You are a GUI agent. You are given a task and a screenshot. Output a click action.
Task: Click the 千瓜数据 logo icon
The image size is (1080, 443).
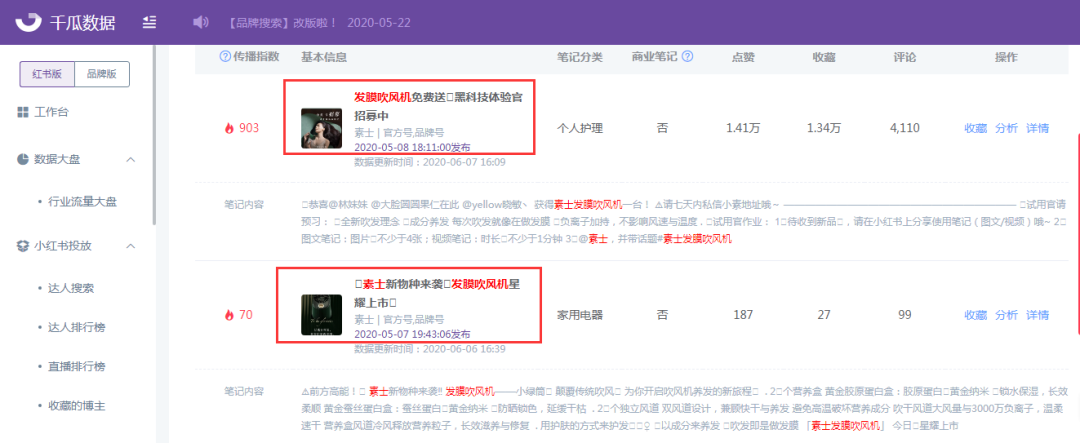(31, 22)
